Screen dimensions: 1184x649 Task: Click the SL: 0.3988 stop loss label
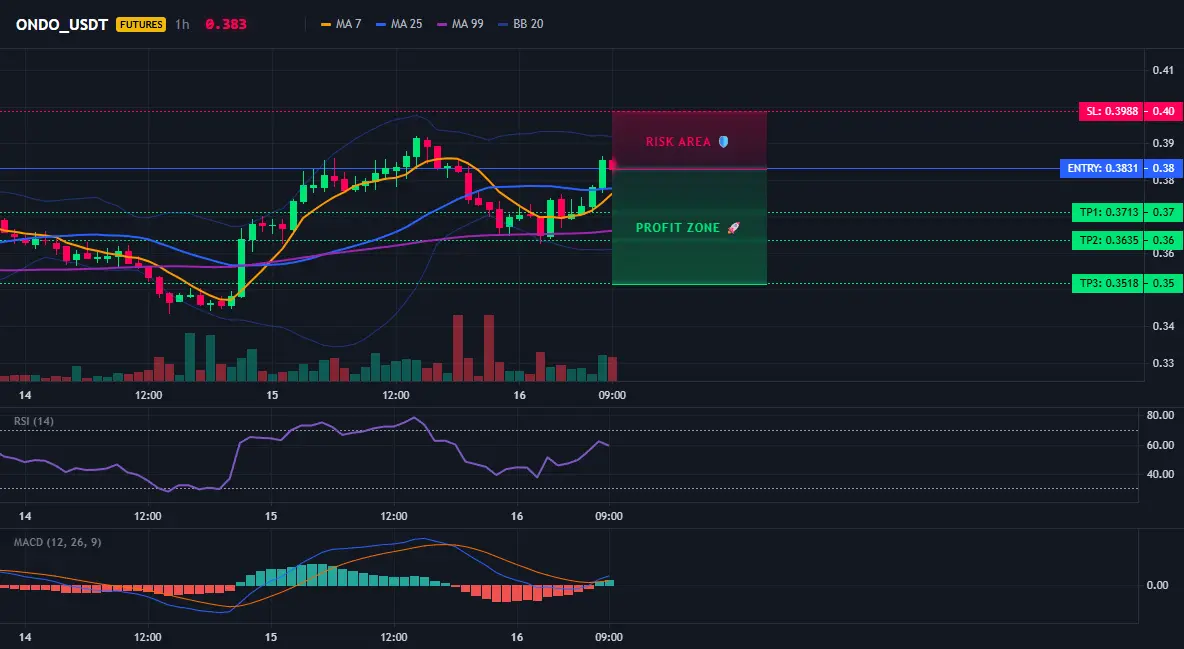tap(1112, 111)
